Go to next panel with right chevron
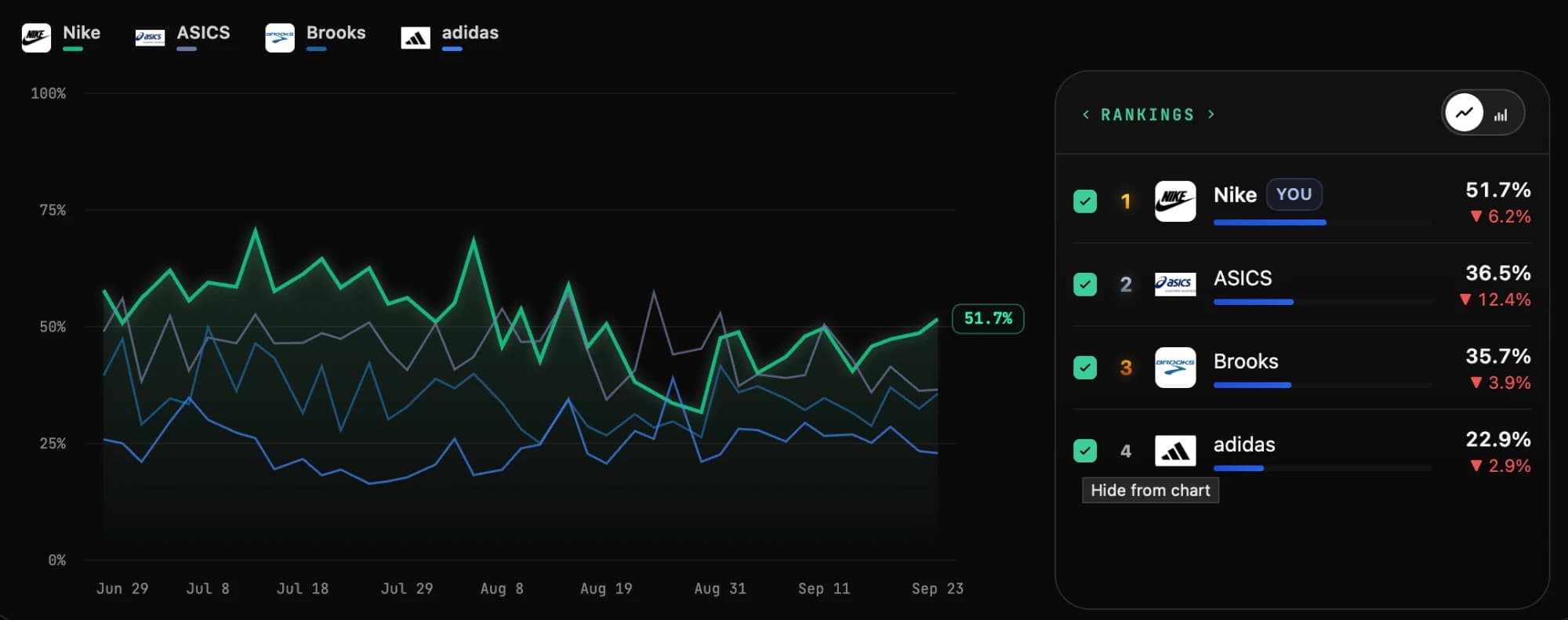The height and width of the screenshot is (620, 1568). pos(1211,114)
